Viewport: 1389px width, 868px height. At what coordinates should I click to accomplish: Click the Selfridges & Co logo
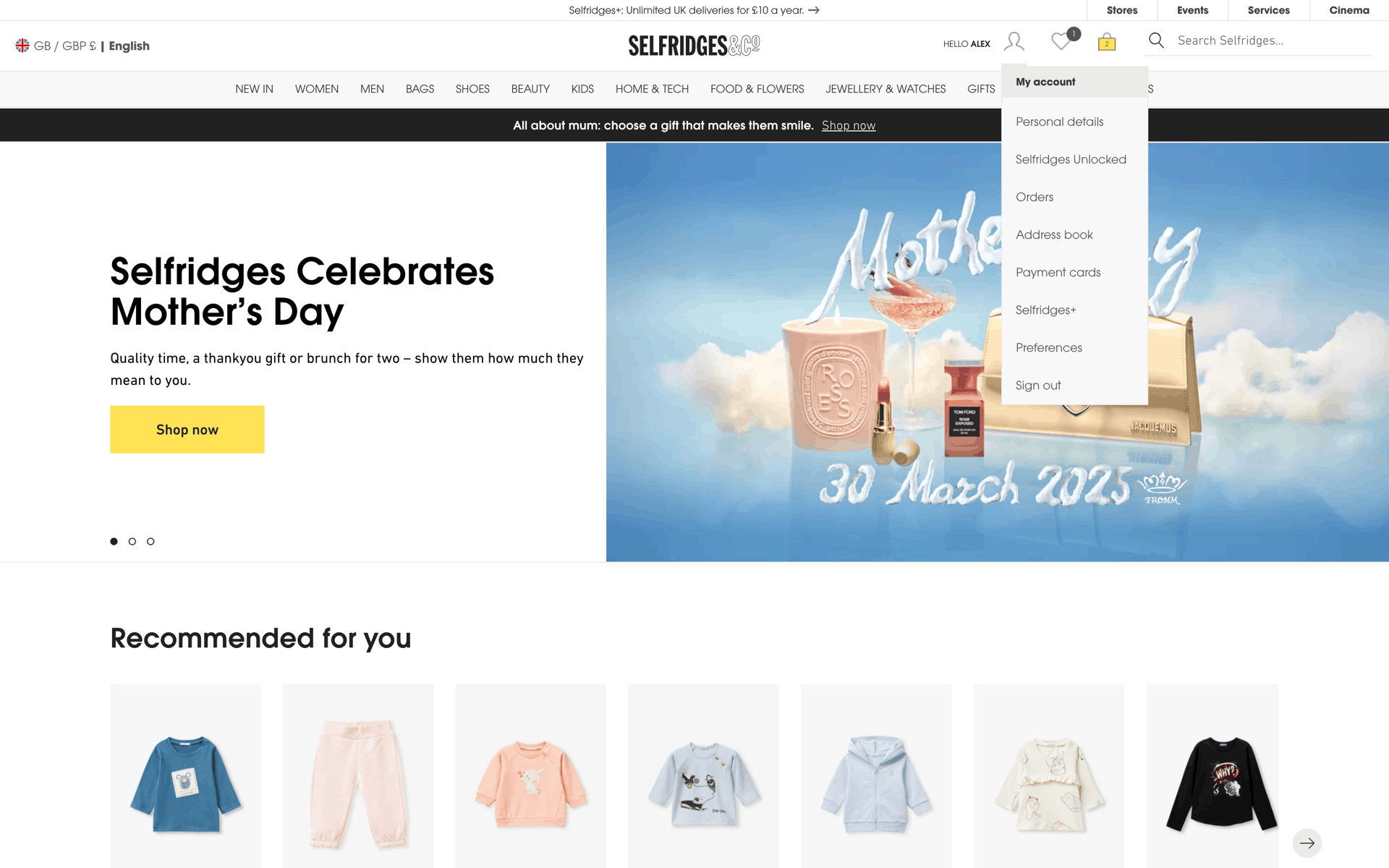(x=694, y=46)
